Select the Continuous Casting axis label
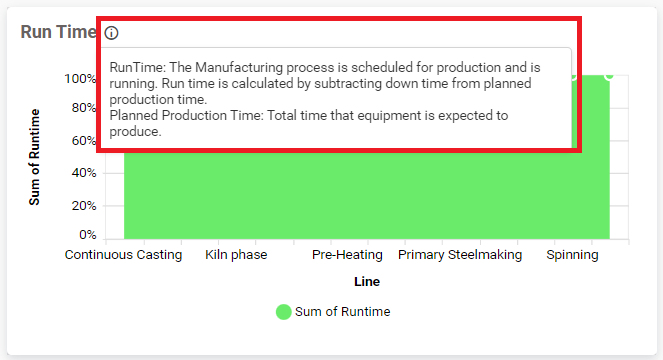The width and height of the screenshot is (663, 360). click(123, 255)
